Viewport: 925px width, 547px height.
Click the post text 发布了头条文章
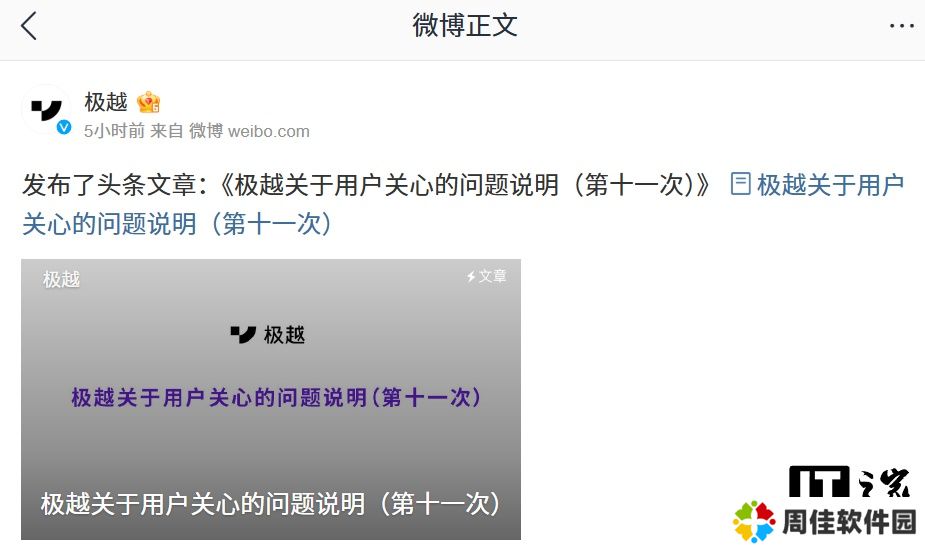tap(109, 185)
